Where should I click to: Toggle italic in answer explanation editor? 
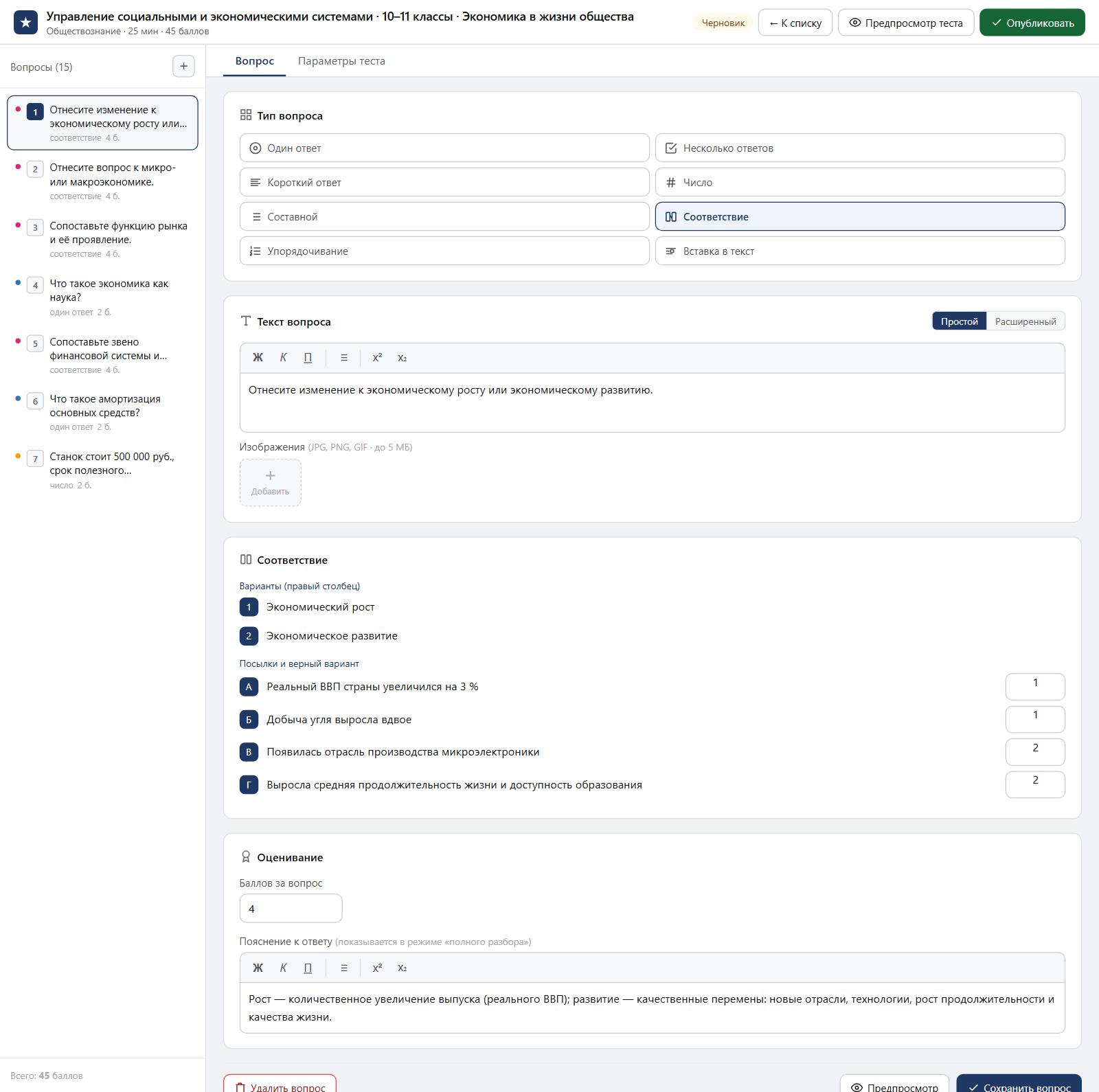tap(283, 968)
